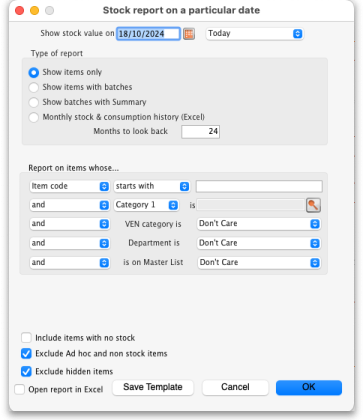This screenshot has width=363, height=420.
Task: Click the Cancel button
Action: 235,387
